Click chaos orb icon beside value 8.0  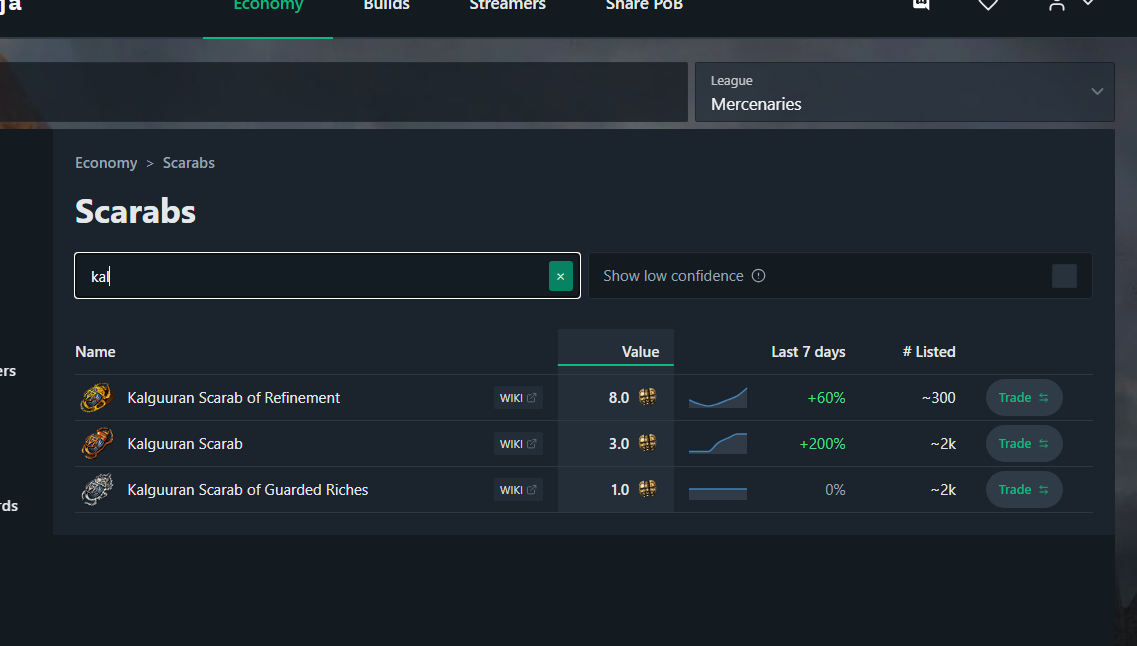click(x=648, y=397)
